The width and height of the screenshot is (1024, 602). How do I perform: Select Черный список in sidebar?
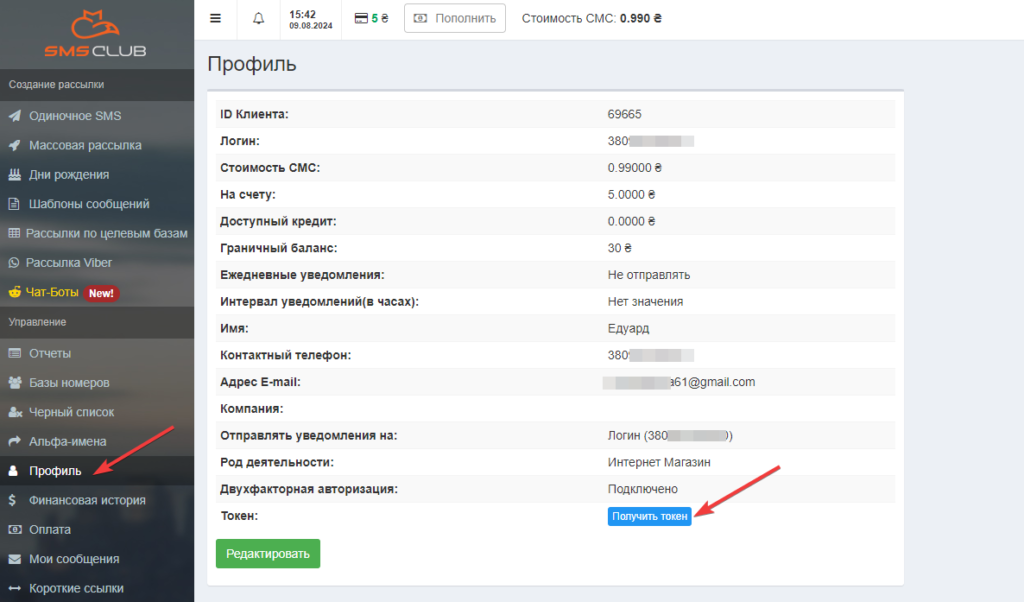(x=71, y=412)
